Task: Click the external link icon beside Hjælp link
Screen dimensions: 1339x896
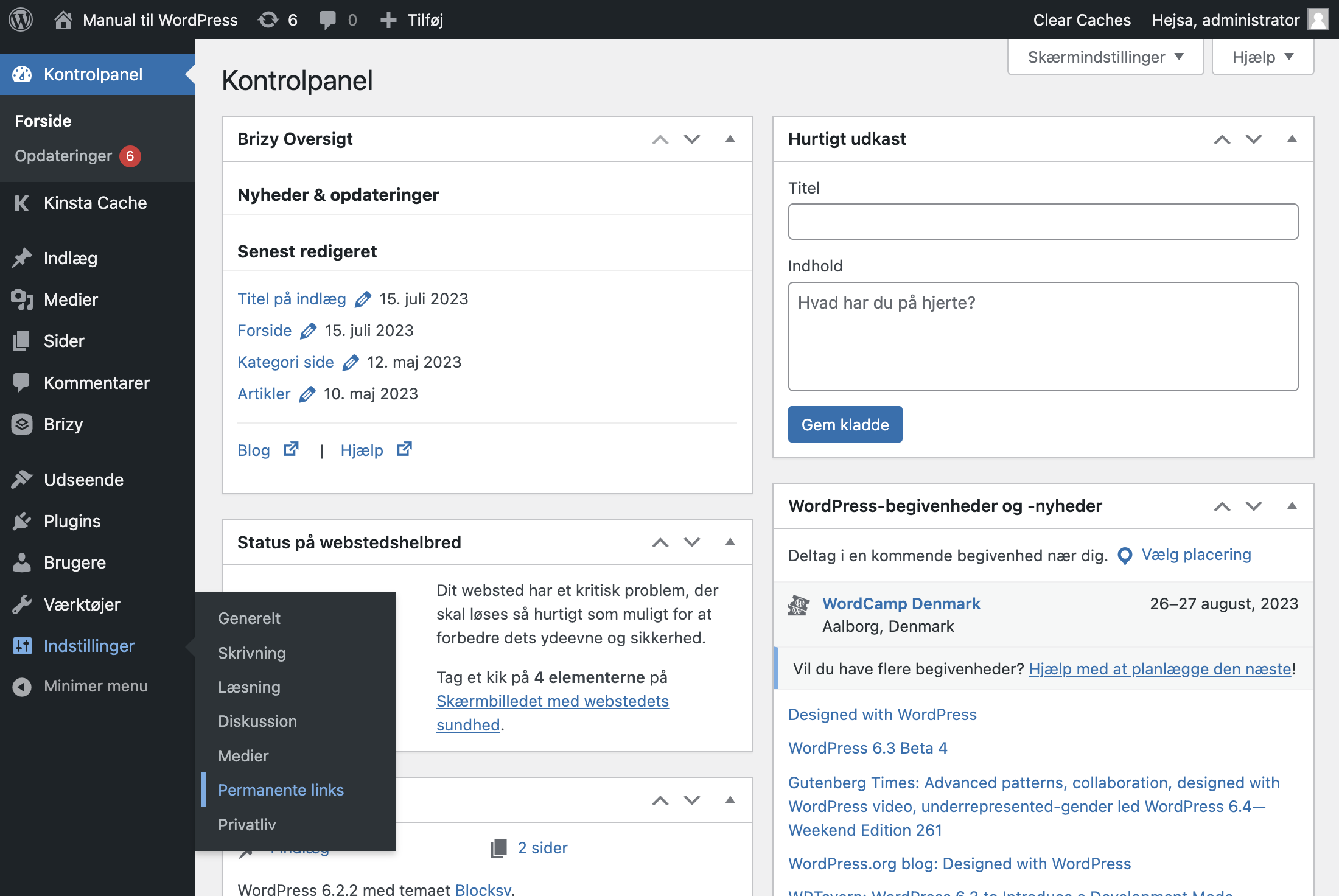Action: [x=405, y=449]
